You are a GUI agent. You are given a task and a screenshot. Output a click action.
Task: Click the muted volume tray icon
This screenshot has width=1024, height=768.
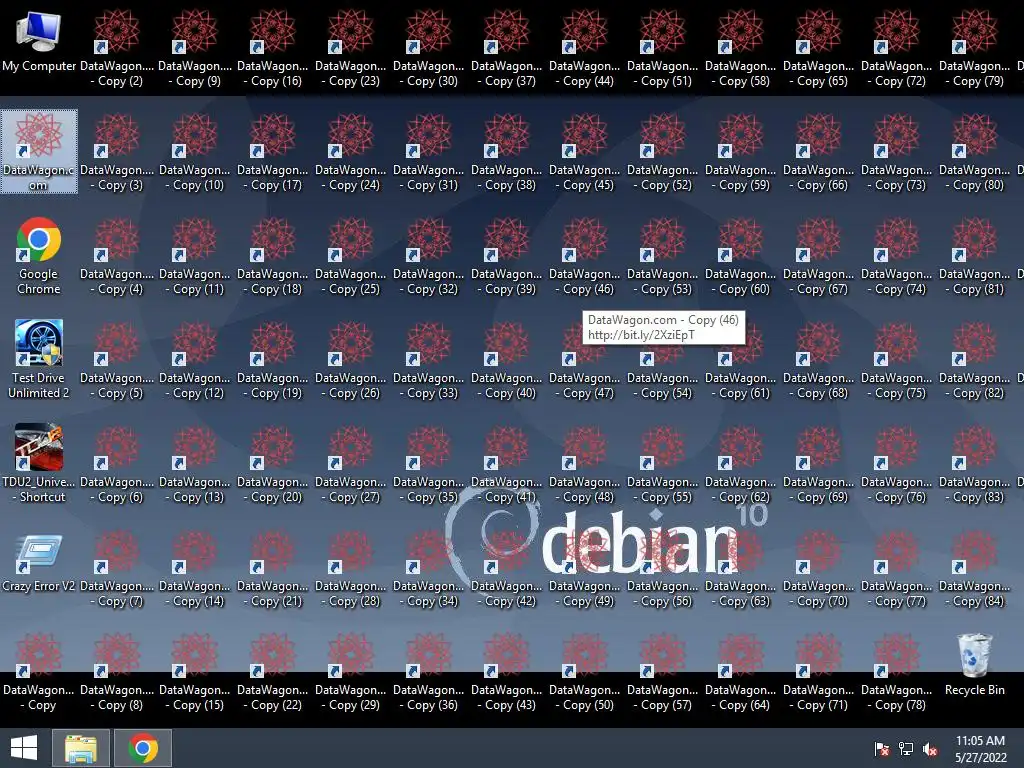pos(930,748)
